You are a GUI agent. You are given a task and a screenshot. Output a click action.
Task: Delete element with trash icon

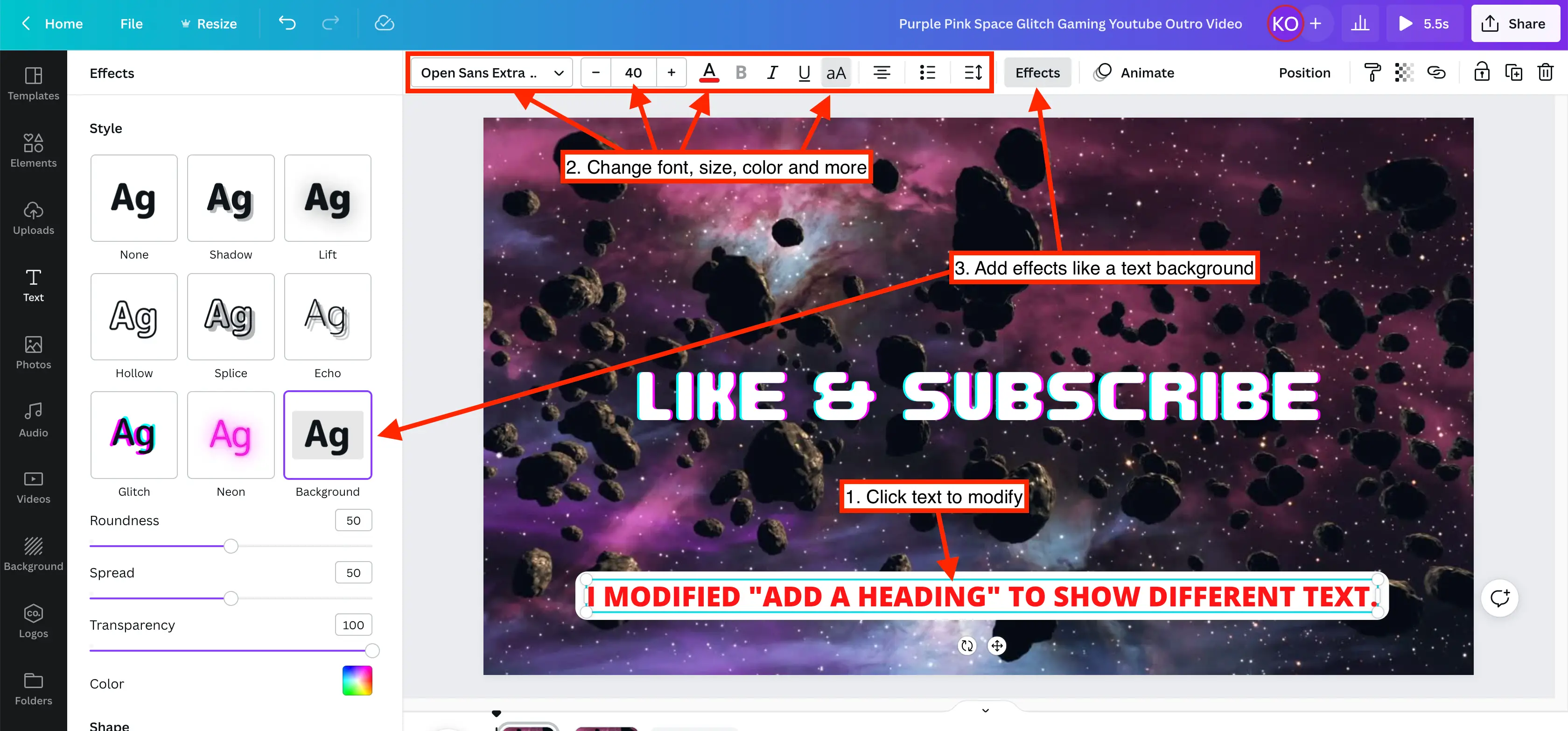tap(1545, 72)
